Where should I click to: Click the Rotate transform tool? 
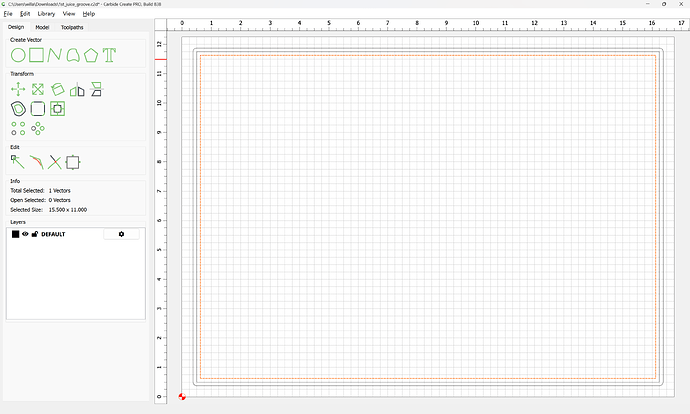(58, 89)
